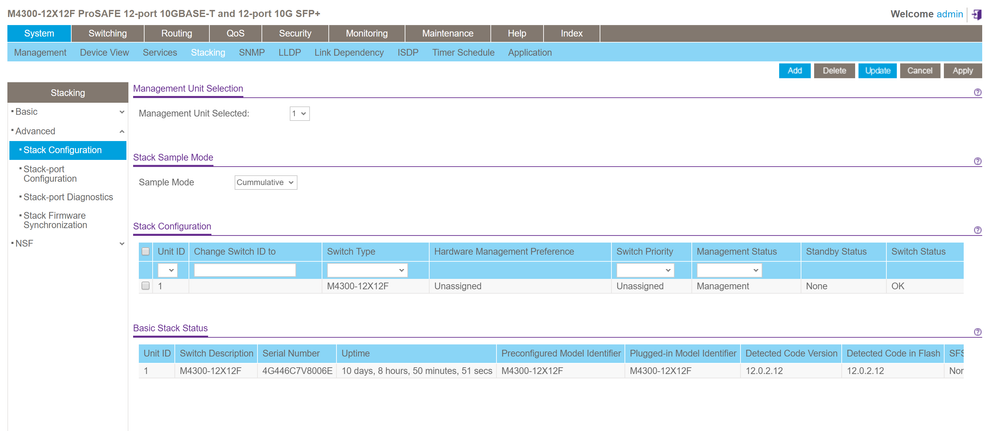Open the Sample Mode Cummulative dropdown
The height and width of the screenshot is (431, 999).
point(266,182)
